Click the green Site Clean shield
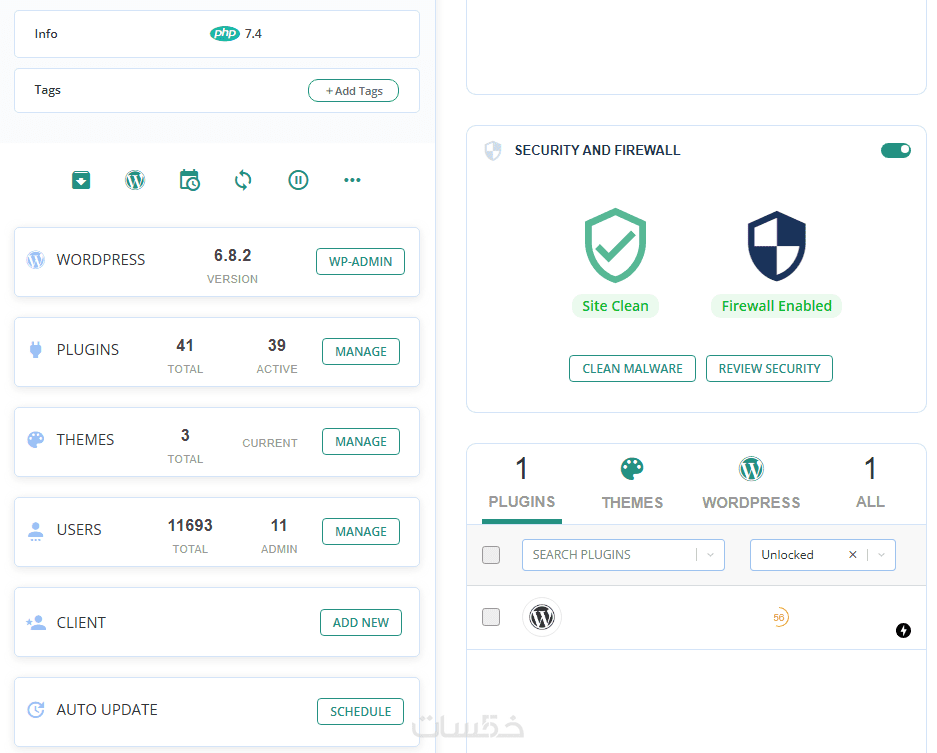Image resolution: width=937 pixels, height=753 pixels. coord(615,245)
